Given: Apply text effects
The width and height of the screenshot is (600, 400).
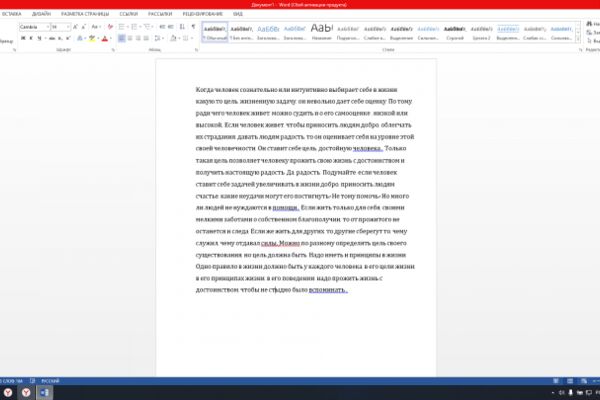Looking at the screenshot, I should (x=80, y=38).
